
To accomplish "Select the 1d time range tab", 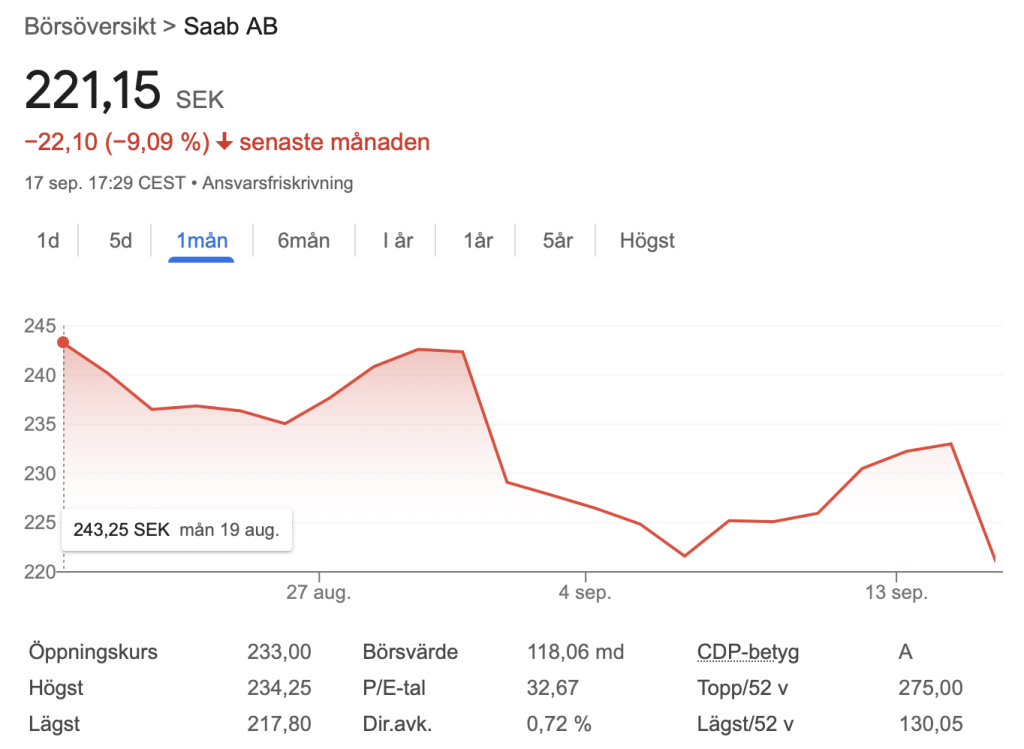I will coord(48,241).
